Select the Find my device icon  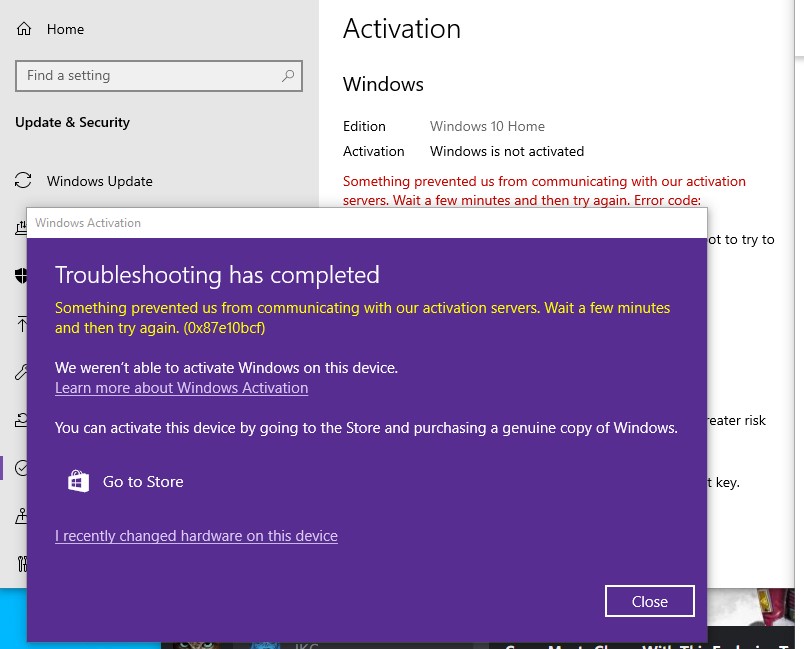pos(21,516)
